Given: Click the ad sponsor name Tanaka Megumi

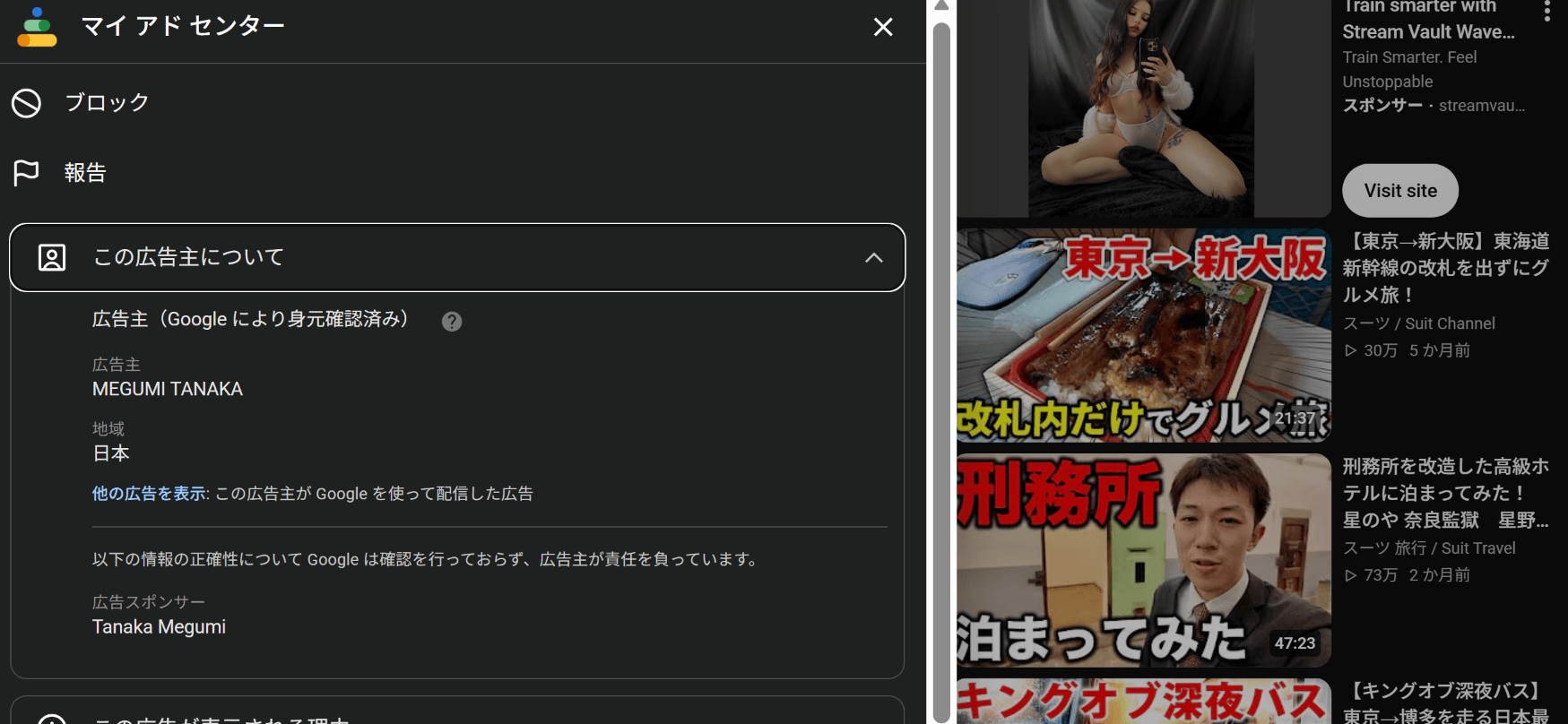Looking at the screenshot, I should pyautogui.click(x=159, y=627).
